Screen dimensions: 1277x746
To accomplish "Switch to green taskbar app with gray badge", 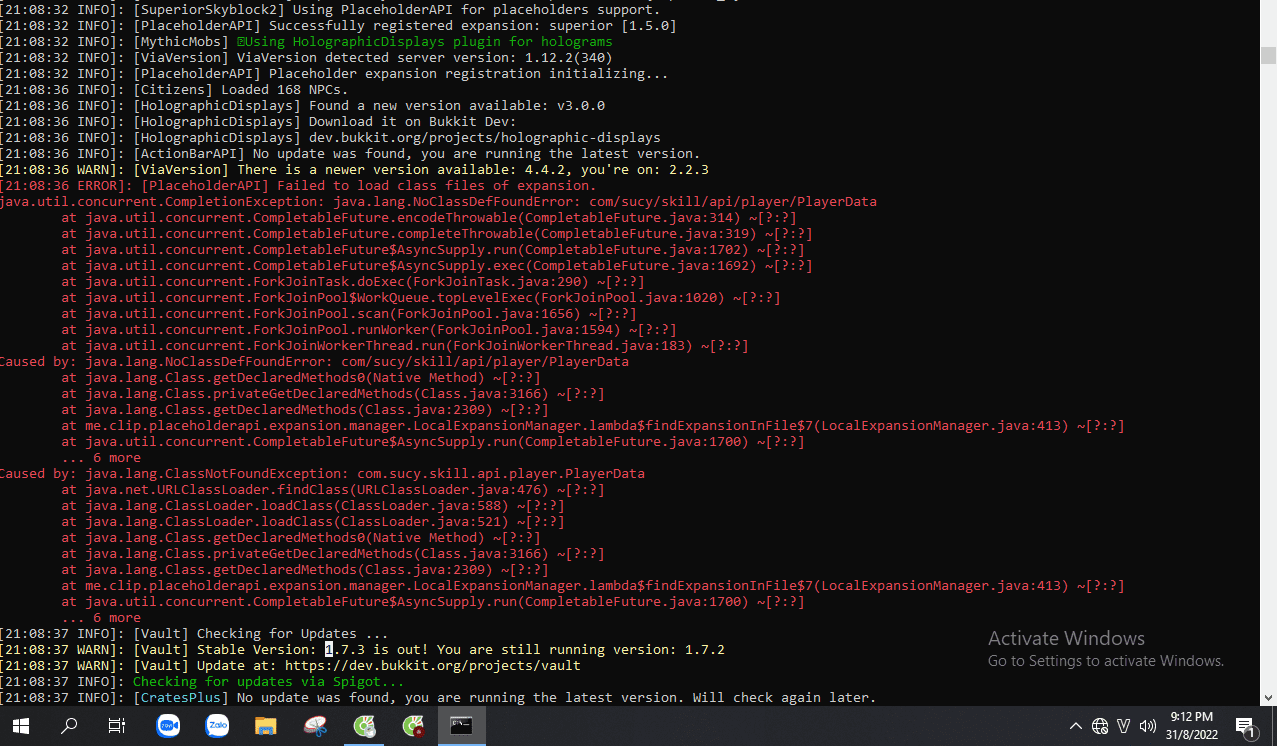I will 365,726.
